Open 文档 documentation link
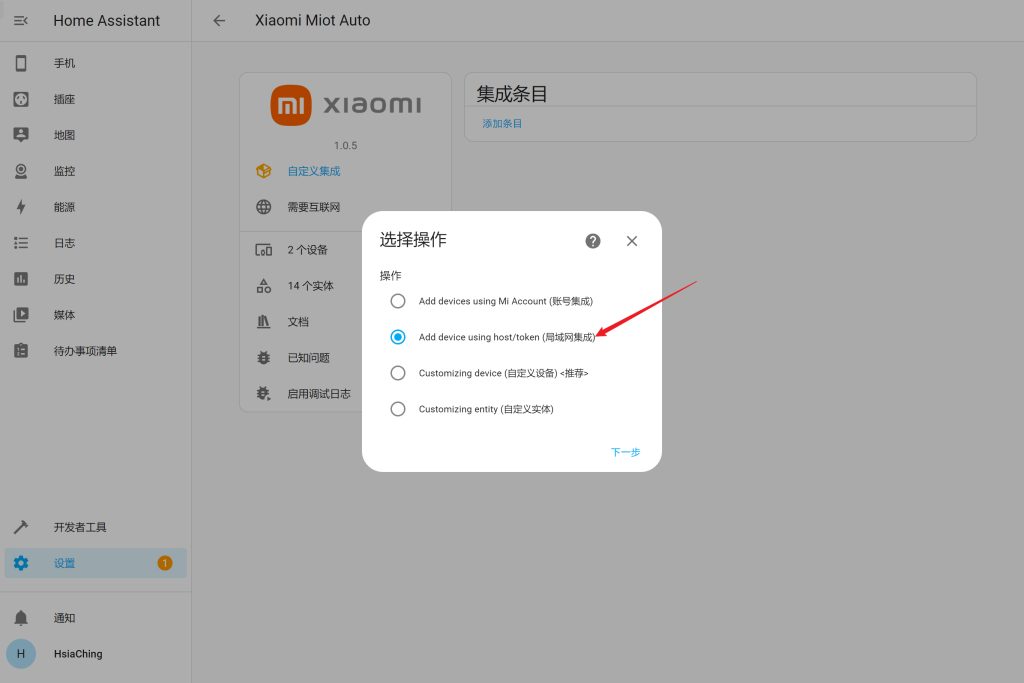The width and height of the screenshot is (1024, 683). 298,322
